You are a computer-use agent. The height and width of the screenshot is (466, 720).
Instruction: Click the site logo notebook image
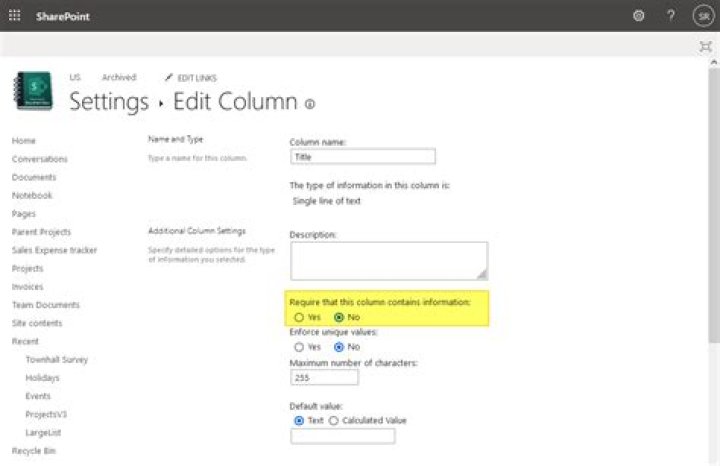coord(33,91)
